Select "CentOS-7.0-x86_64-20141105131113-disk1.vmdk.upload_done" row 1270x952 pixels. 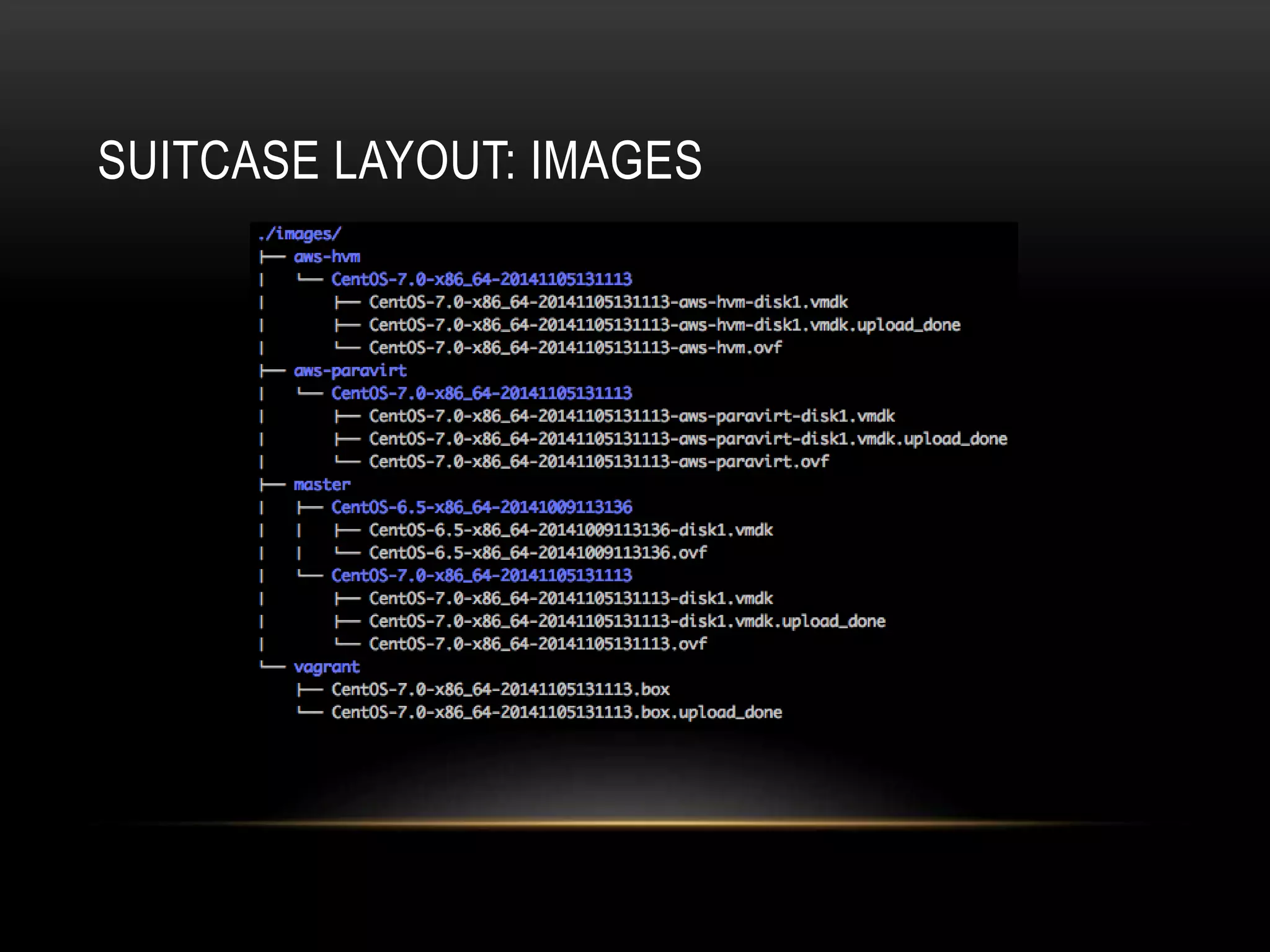[x=627, y=621]
